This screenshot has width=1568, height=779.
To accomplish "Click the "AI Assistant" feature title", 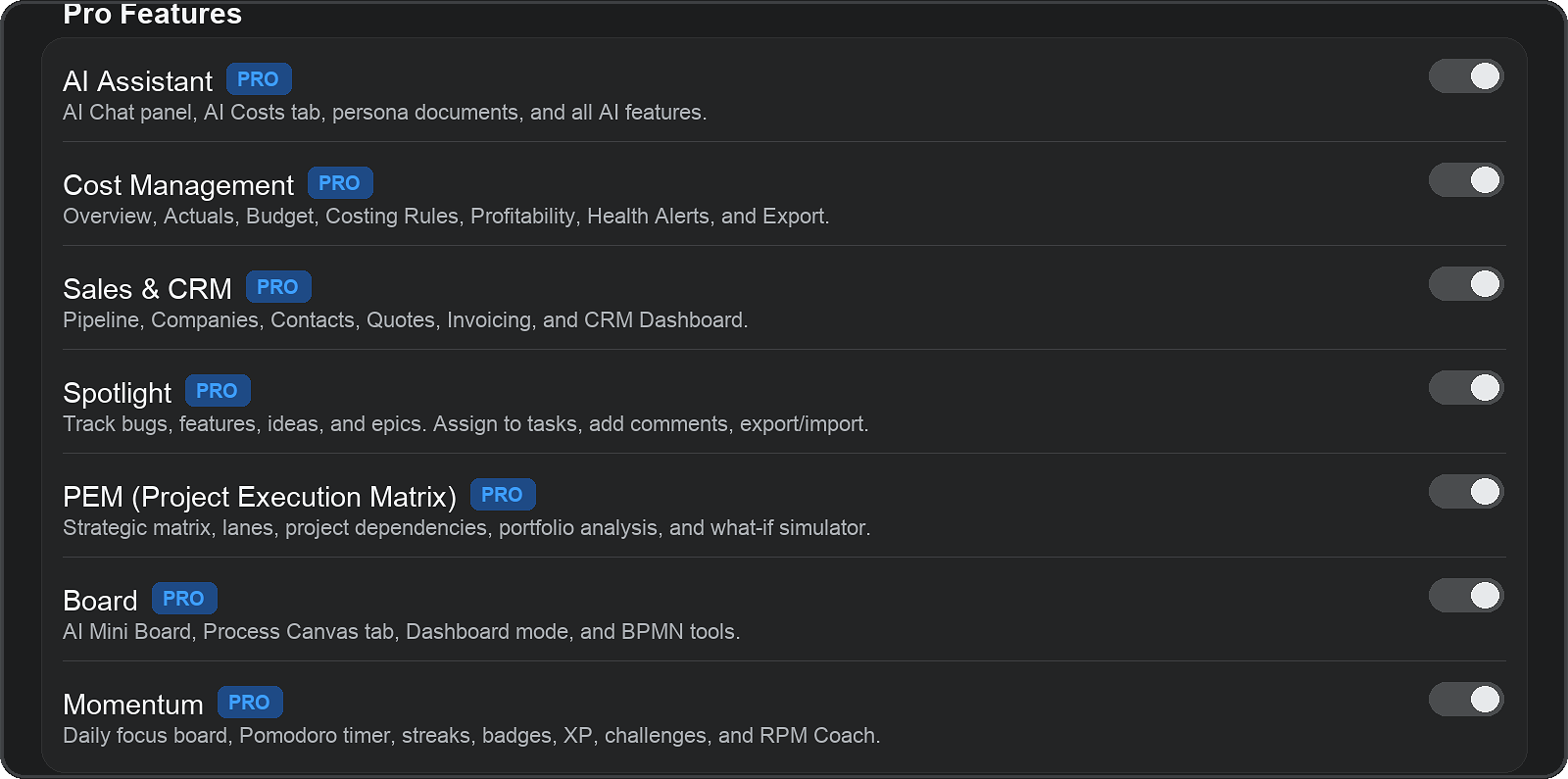I will tap(137, 81).
